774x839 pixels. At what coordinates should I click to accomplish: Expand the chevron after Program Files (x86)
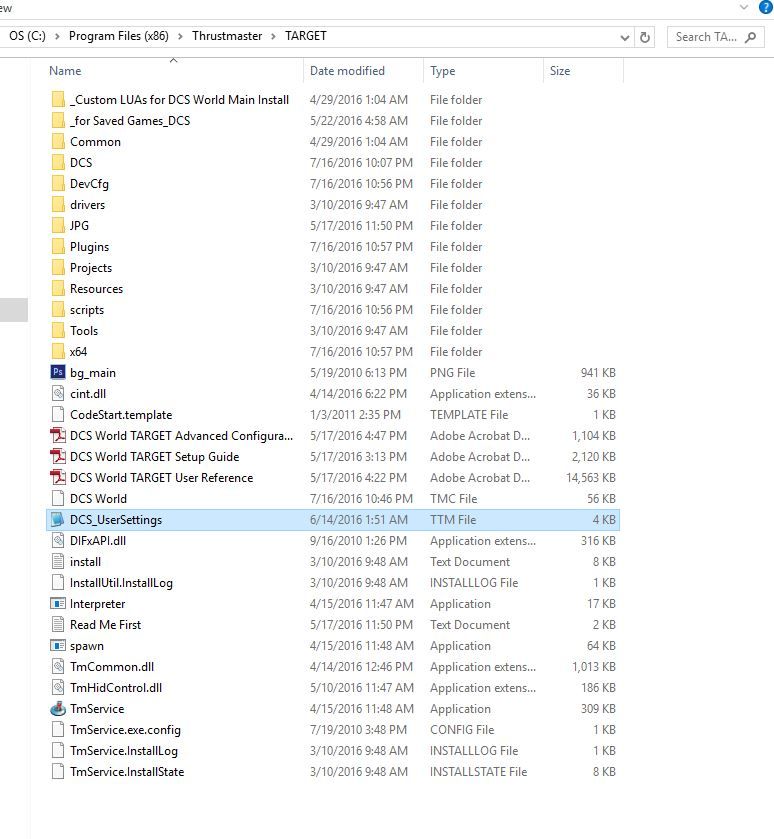[x=180, y=36]
